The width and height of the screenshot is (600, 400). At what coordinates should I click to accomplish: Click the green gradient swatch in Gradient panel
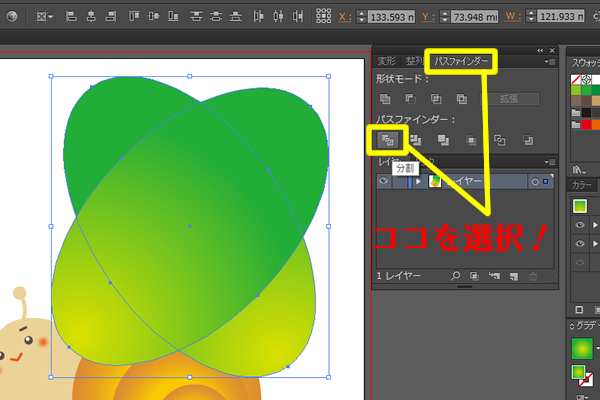[580, 348]
